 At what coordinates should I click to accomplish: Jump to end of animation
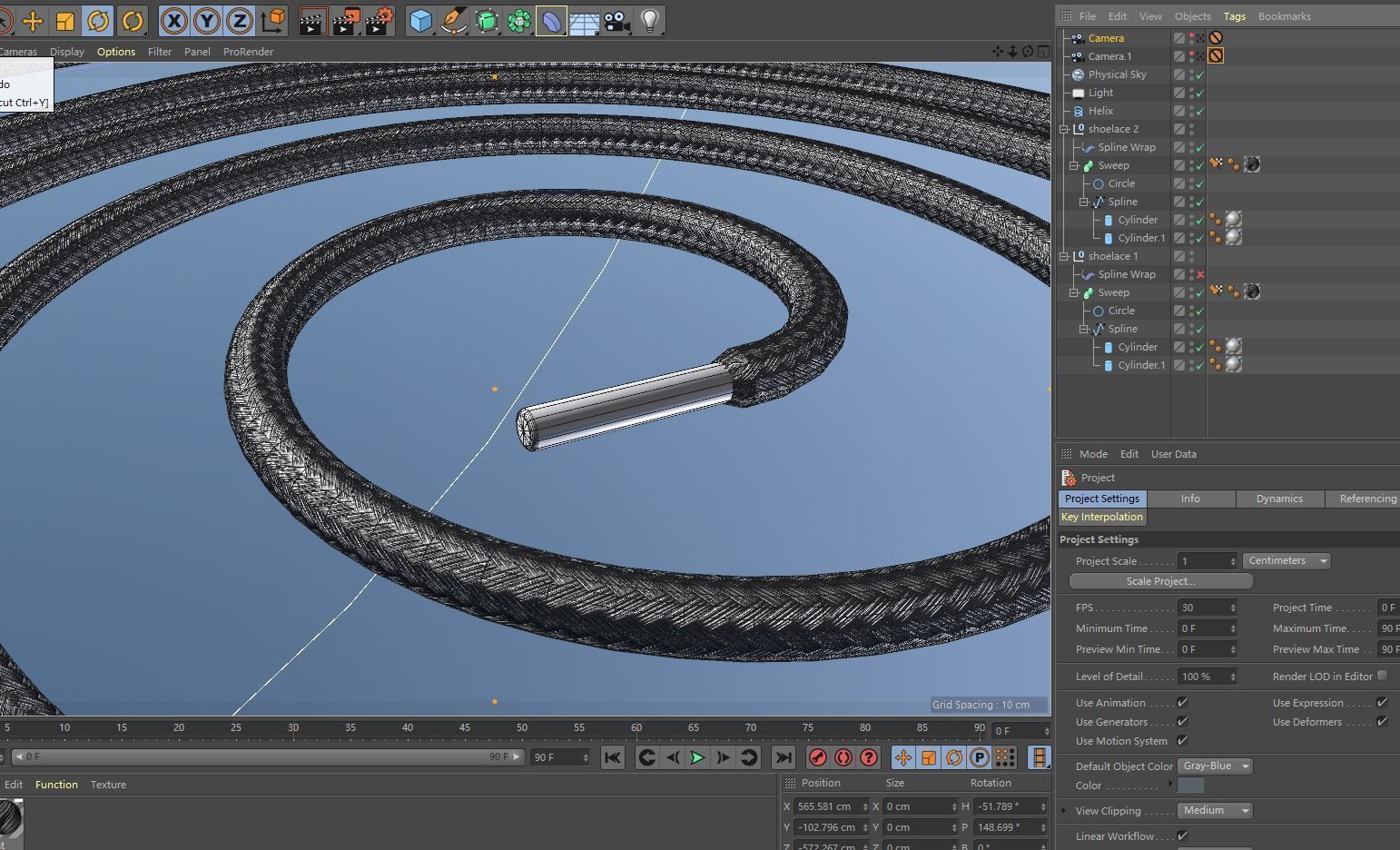[x=784, y=757]
